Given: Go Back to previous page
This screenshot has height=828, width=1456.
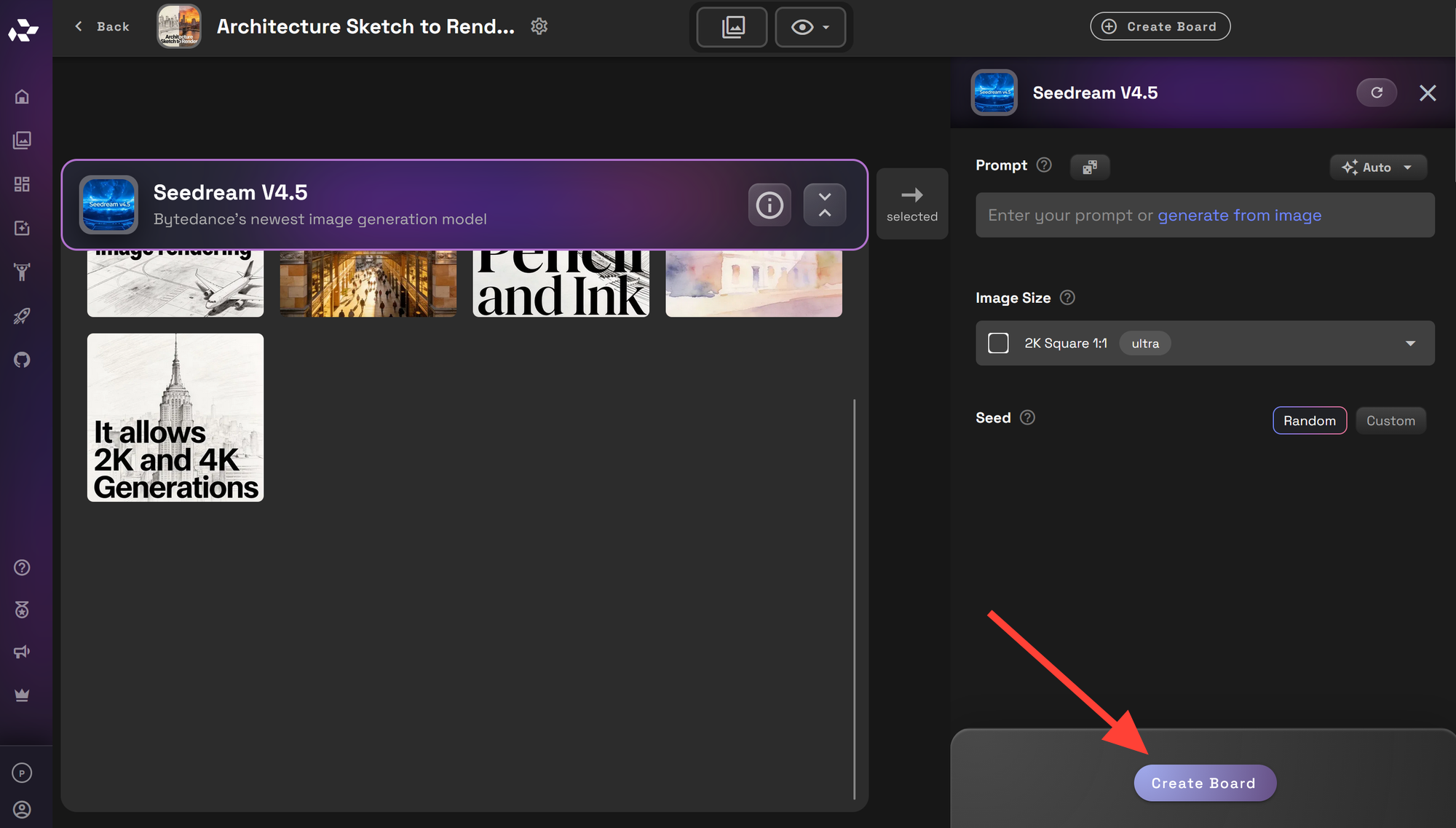Looking at the screenshot, I should [x=102, y=27].
